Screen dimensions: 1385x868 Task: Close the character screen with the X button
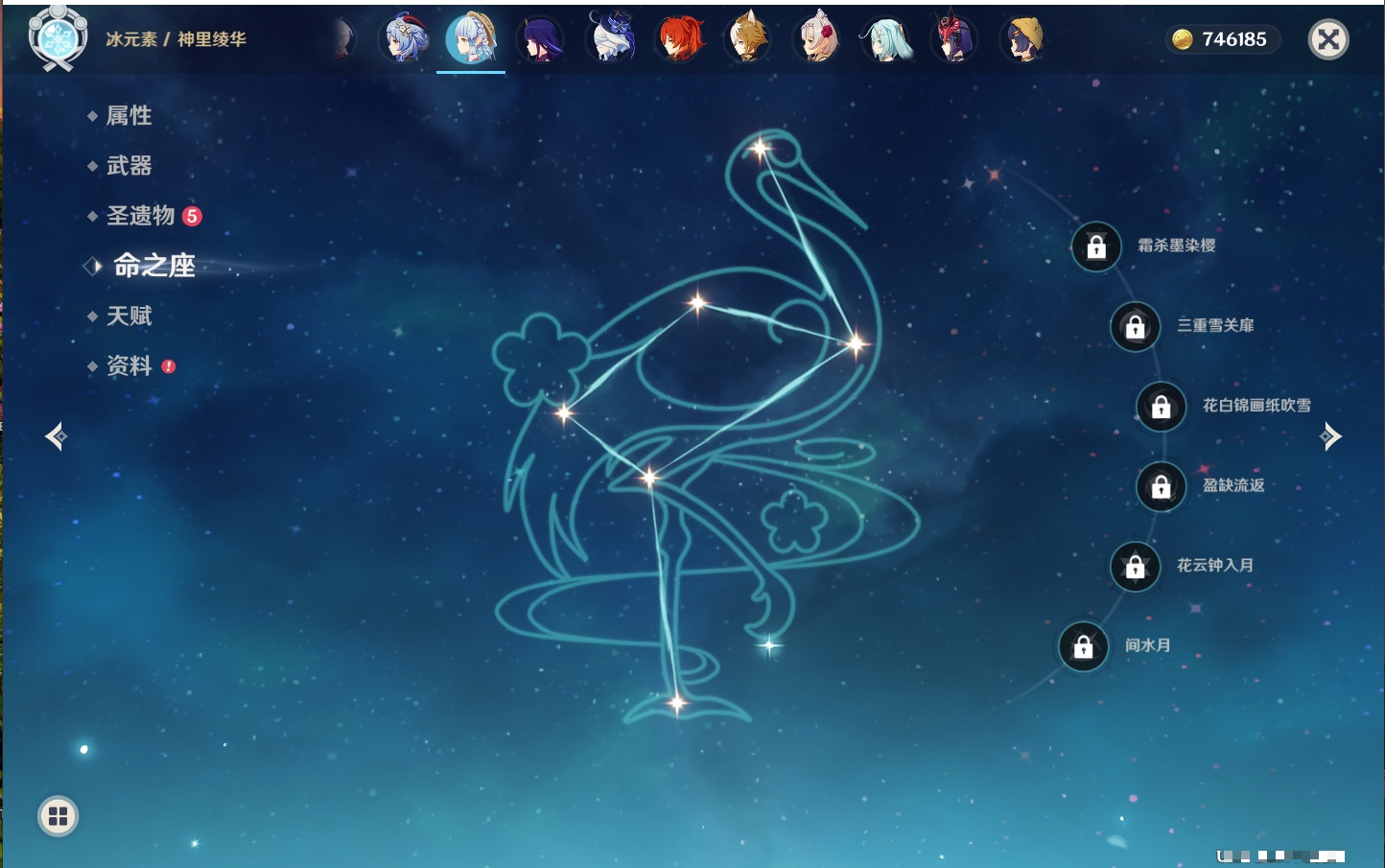click(x=1328, y=39)
